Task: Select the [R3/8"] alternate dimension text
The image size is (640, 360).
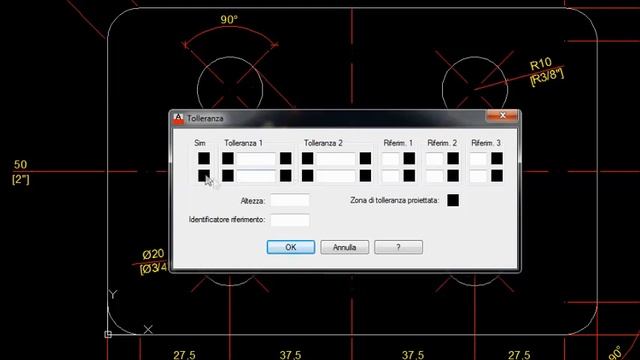Action: [547, 77]
